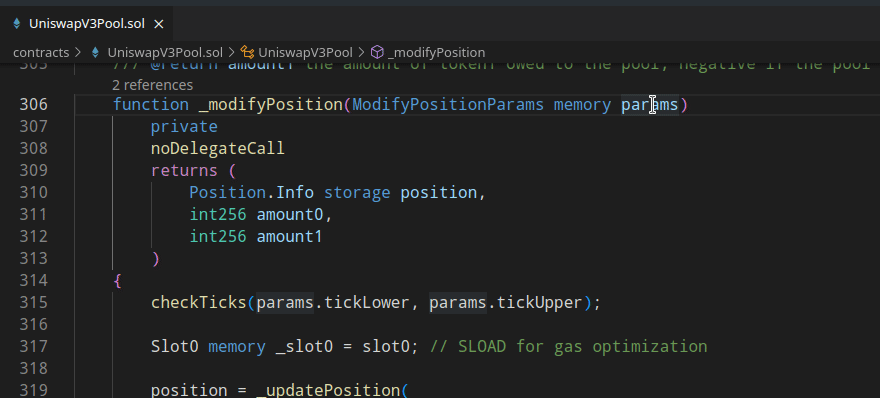Click the function keyword on line 306
Viewport: 880px width, 398px height.
pos(151,105)
